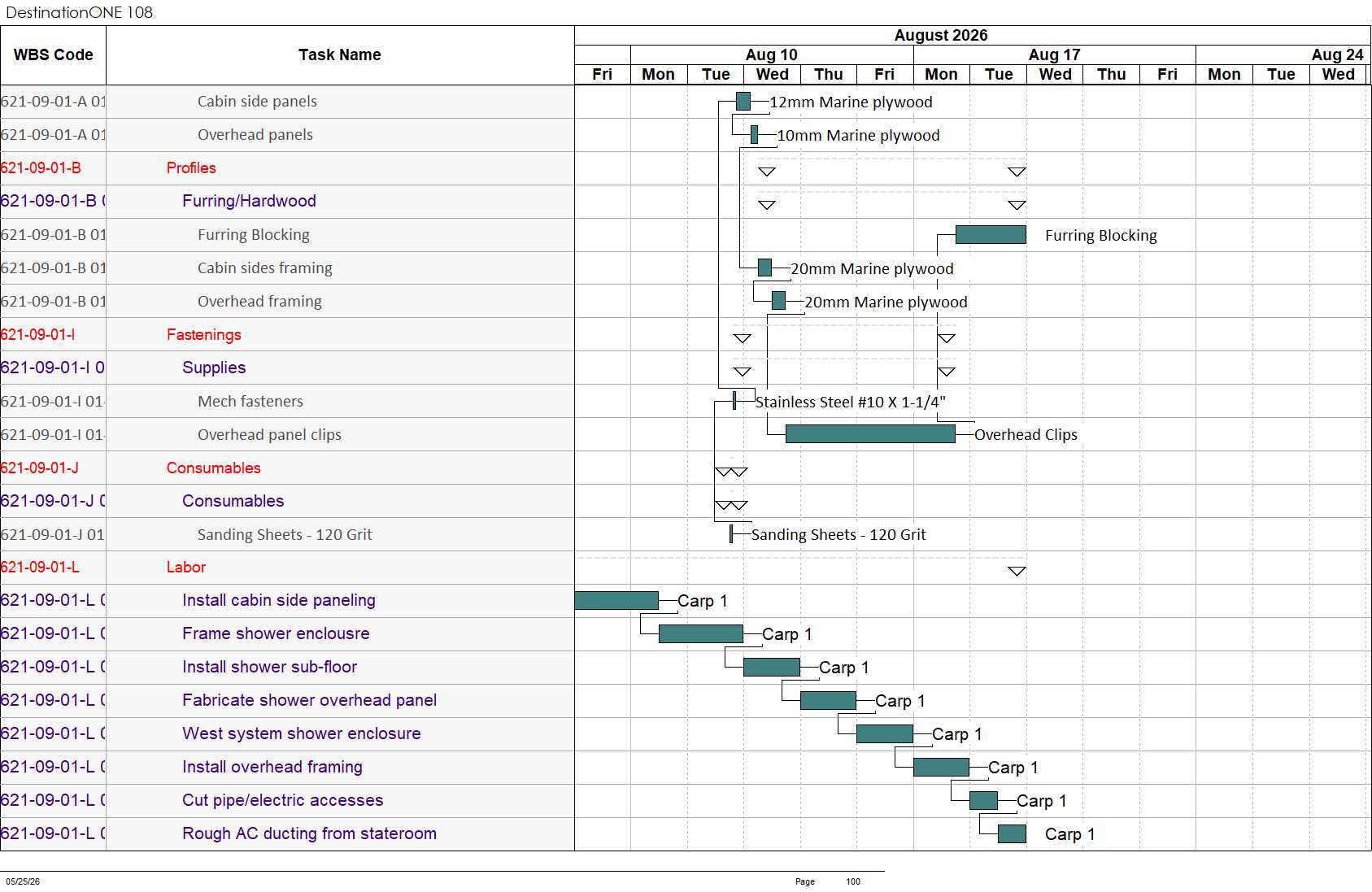The height and width of the screenshot is (892, 1372).
Task: Click the 12mm Marine plywood bar label
Action: (851, 102)
